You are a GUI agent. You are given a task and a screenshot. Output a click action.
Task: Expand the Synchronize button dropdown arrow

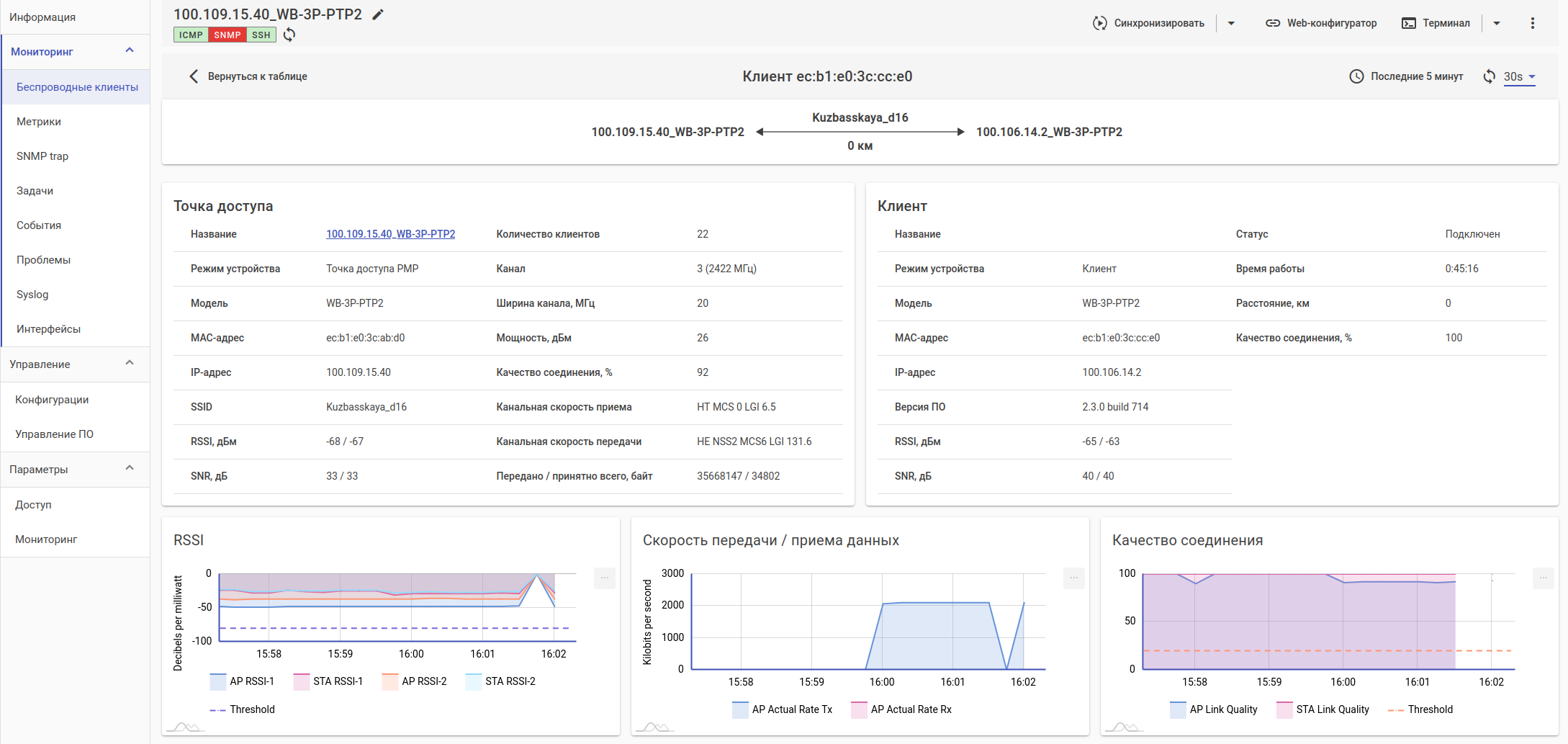pos(1231,23)
